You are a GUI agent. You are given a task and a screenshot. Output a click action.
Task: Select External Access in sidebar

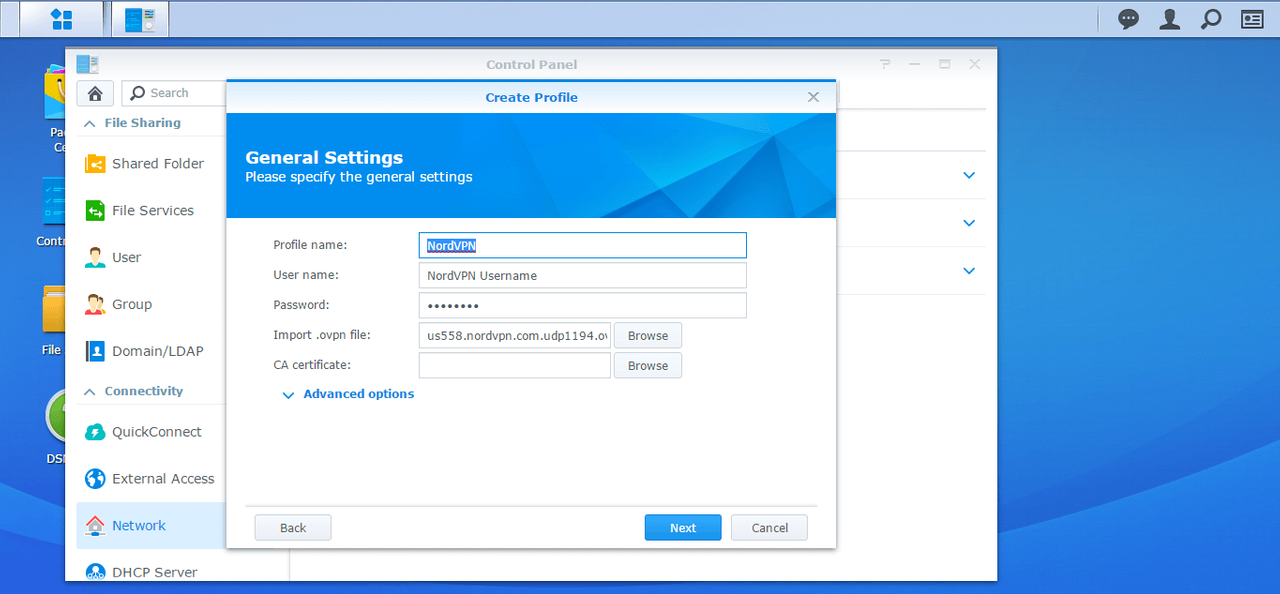[152, 479]
